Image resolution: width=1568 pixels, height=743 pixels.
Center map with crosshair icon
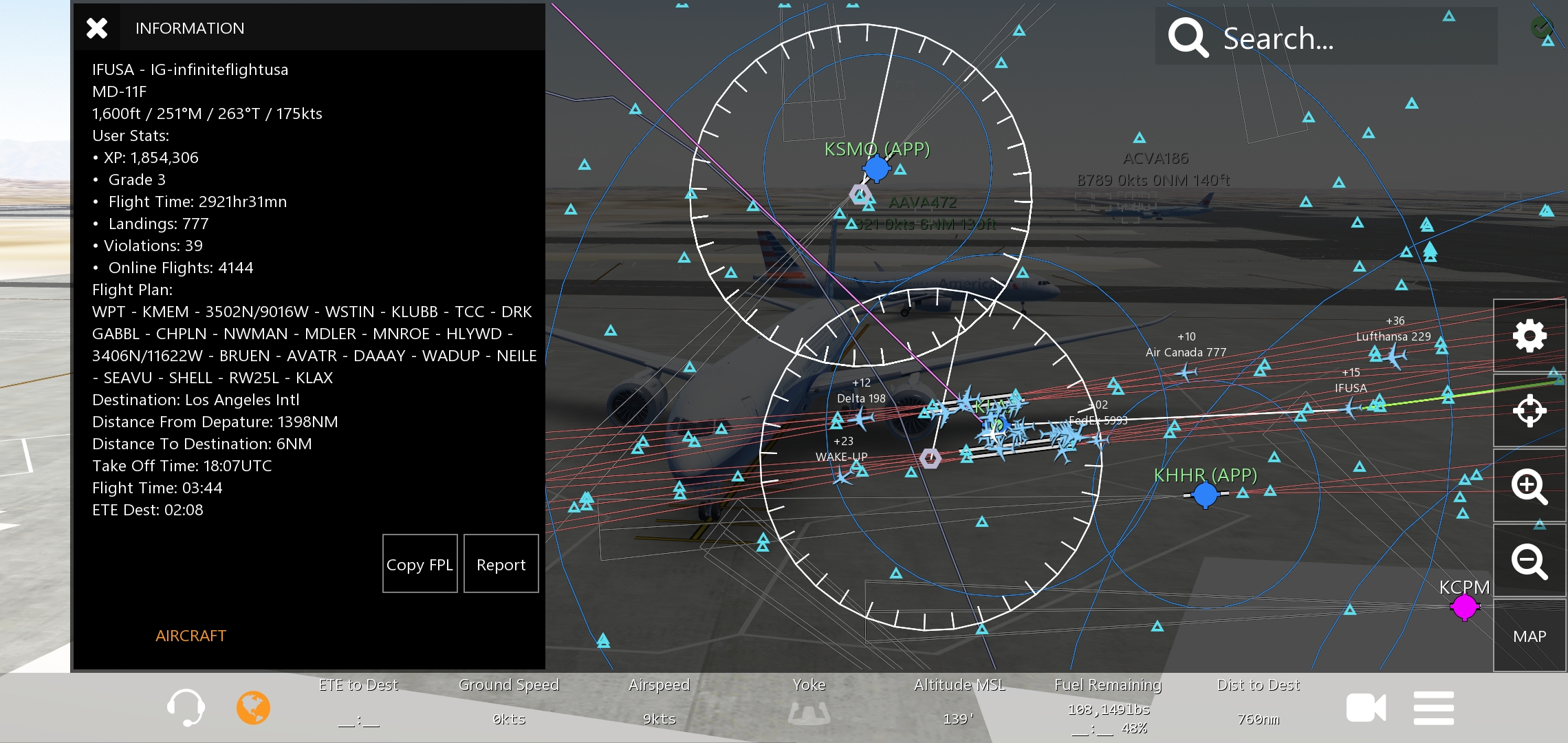[x=1529, y=411]
